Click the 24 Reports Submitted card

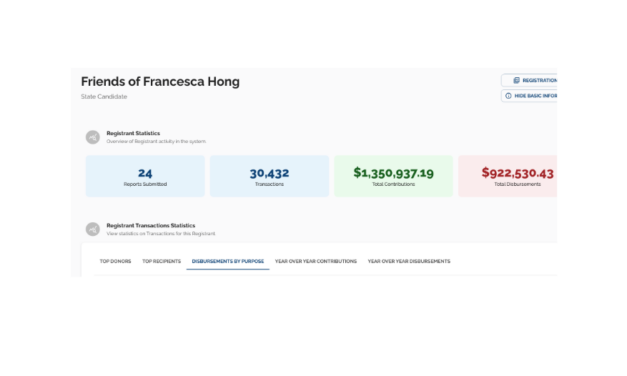click(145, 176)
